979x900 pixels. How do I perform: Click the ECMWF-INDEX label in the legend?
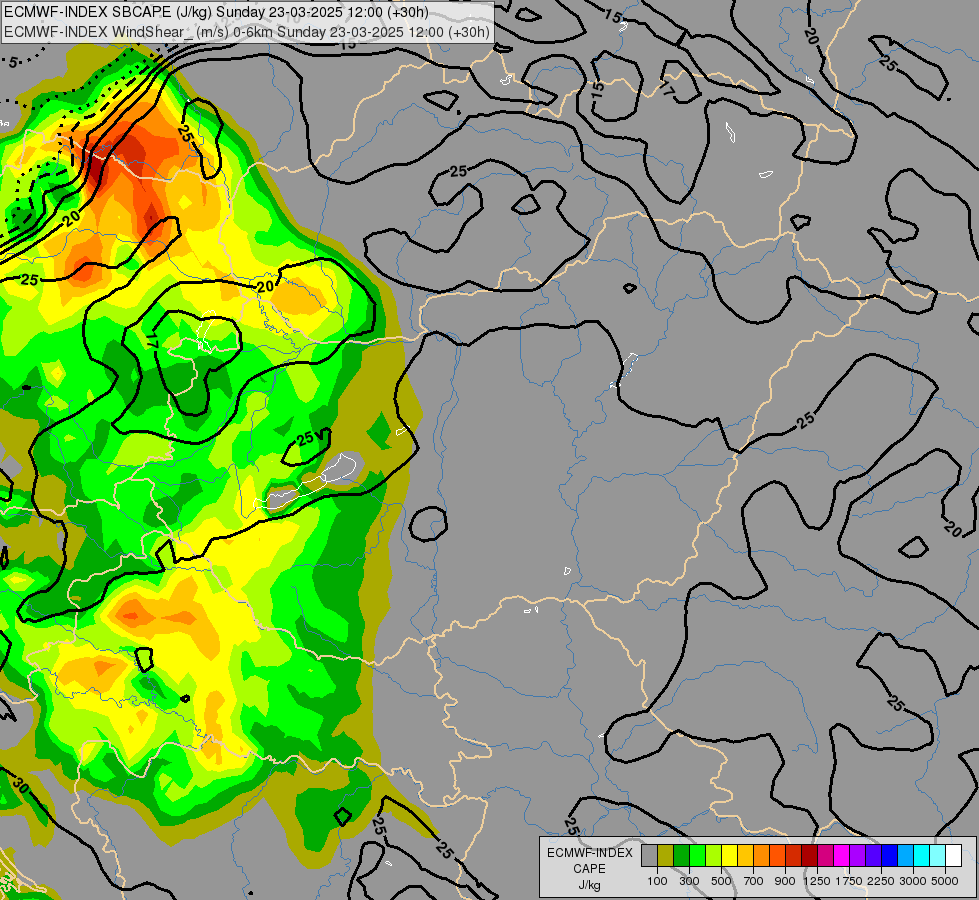tap(589, 853)
